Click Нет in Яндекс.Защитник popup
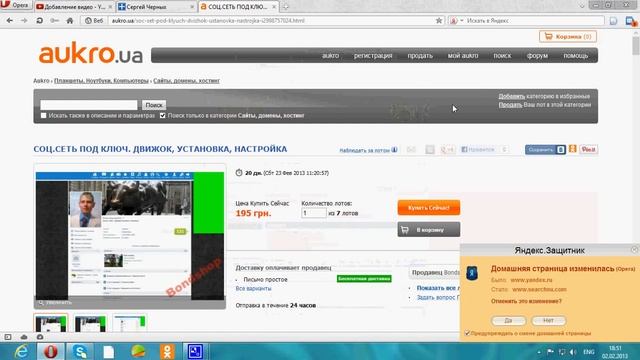 pos(549,321)
